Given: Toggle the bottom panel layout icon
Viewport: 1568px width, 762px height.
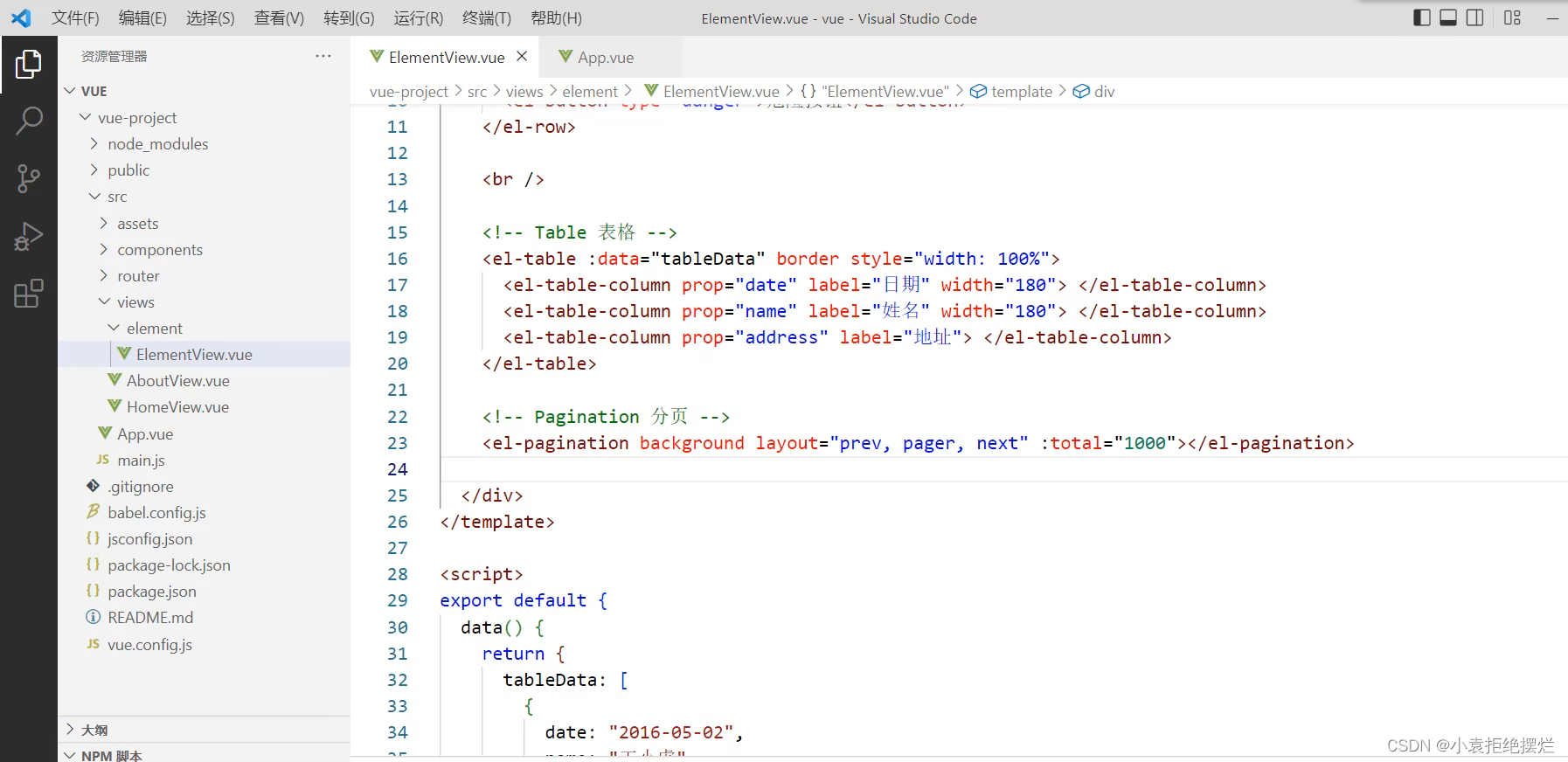Looking at the screenshot, I should pos(1448,17).
